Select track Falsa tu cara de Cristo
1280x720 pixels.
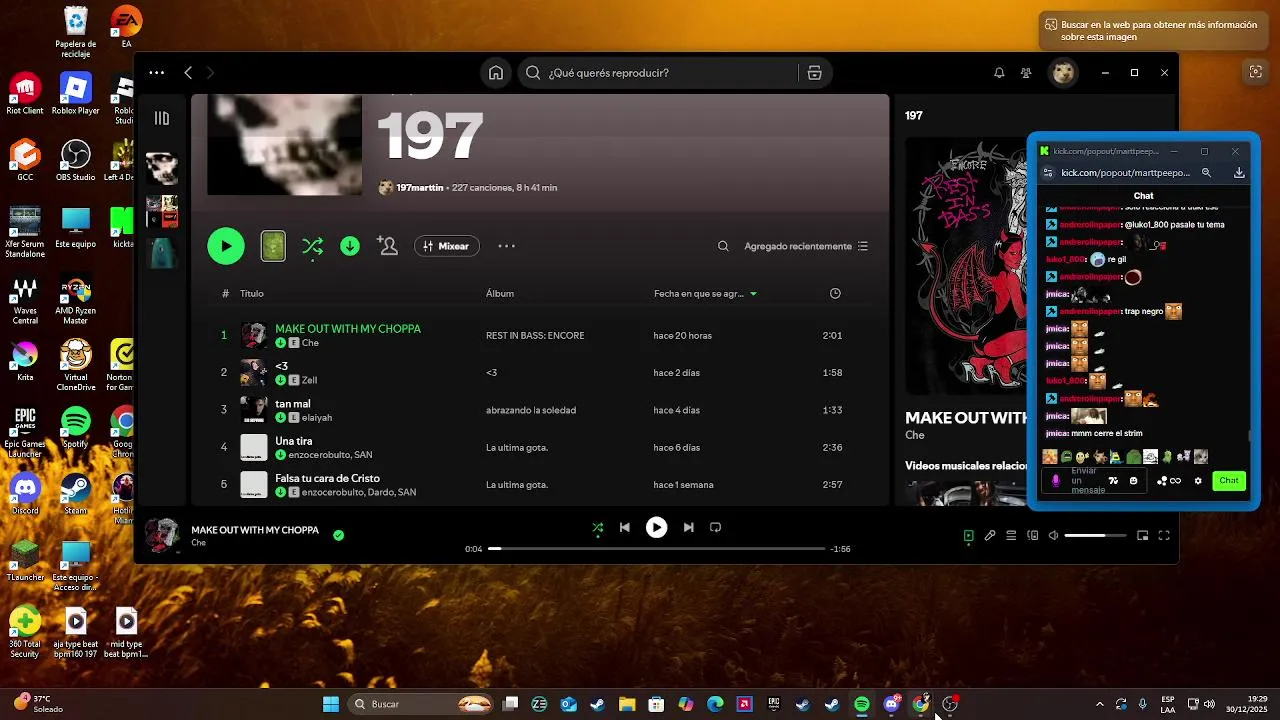coord(328,478)
